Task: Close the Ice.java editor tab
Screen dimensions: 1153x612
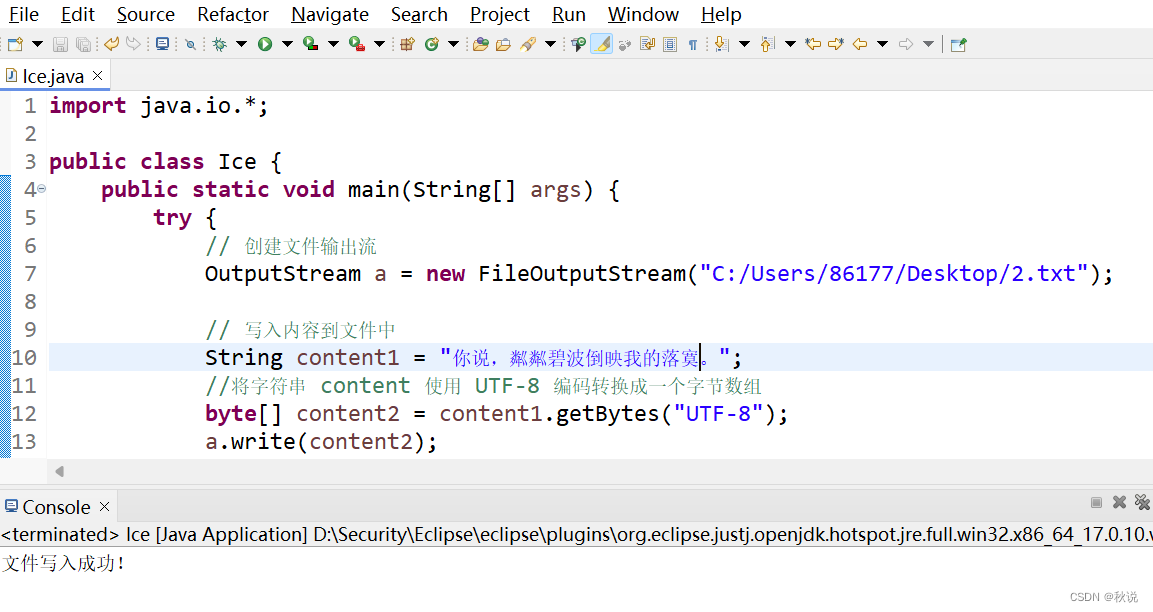Action: (97, 76)
